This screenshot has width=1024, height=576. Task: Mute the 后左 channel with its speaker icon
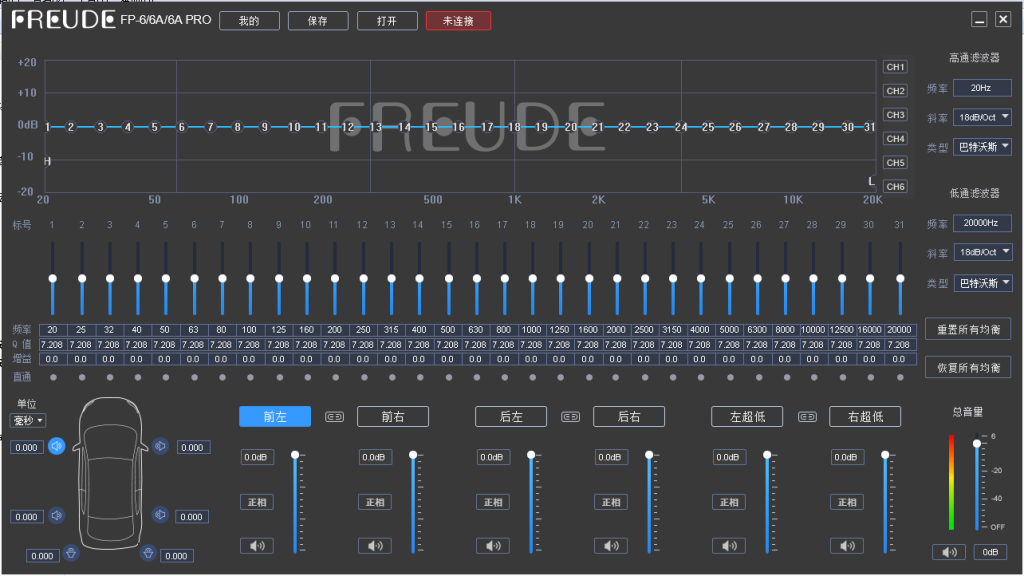492,545
